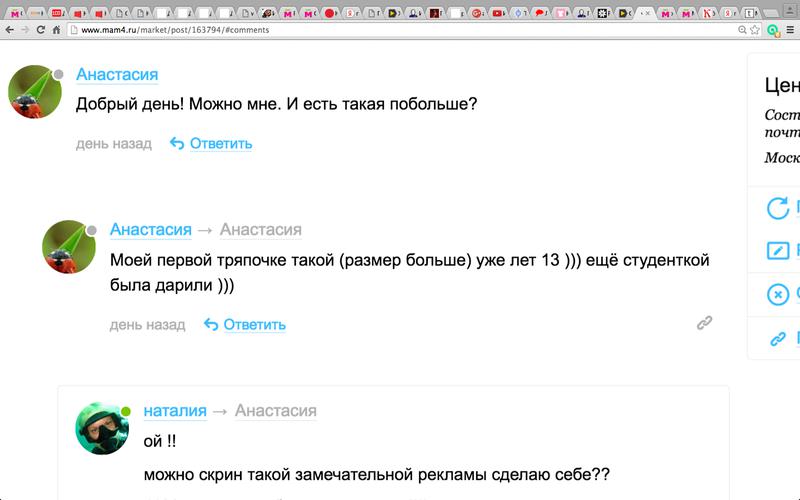800x500 pixels.
Task: Click the blue chain link icon in sidebar
Action: pyautogui.click(x=778, y=339)
